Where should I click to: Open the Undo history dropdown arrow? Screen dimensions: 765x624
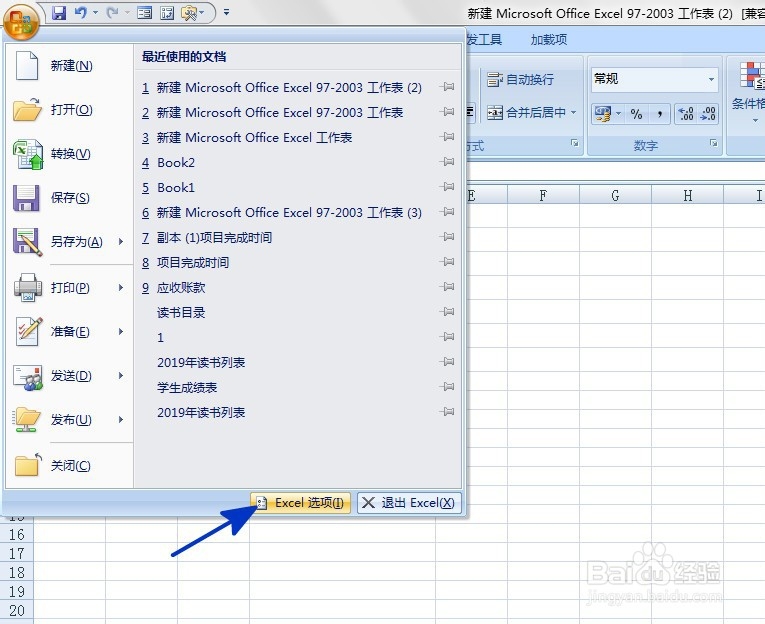95,13
